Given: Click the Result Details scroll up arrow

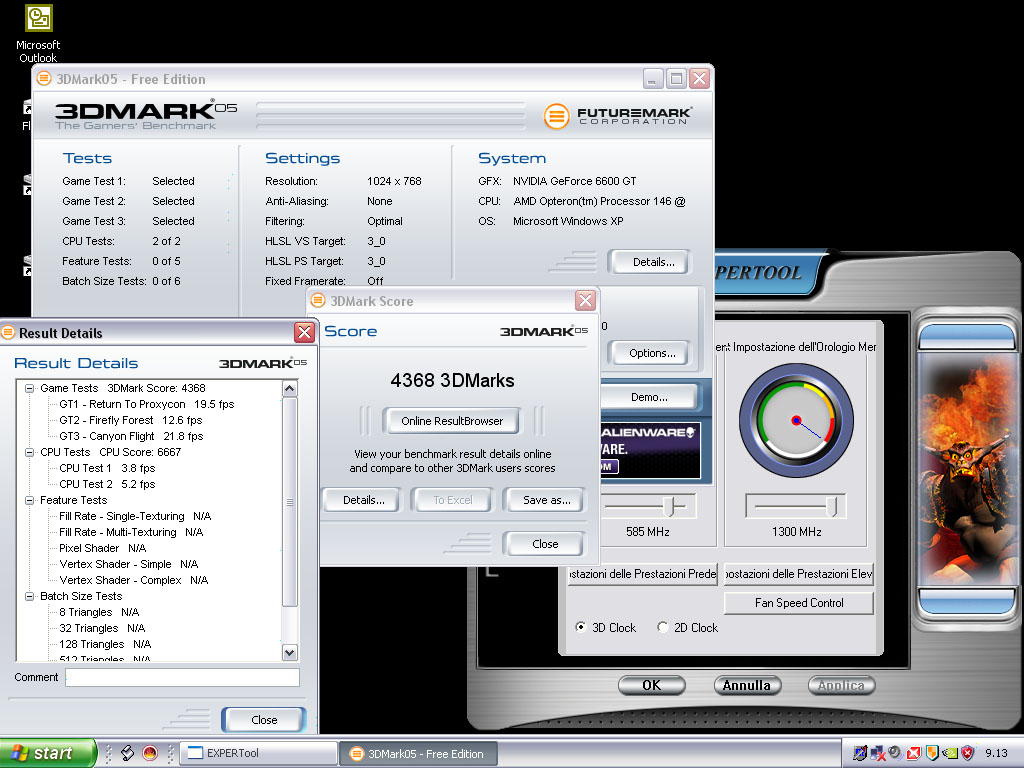Looking at the screenshot, I should click(x=290, y=389).
